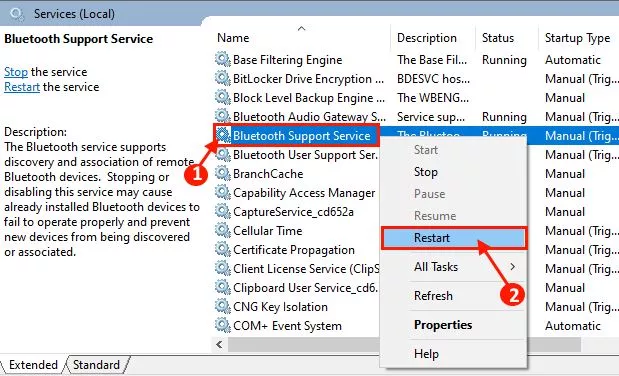Click the CNG Key Isolation gear icon

[223, 306]
